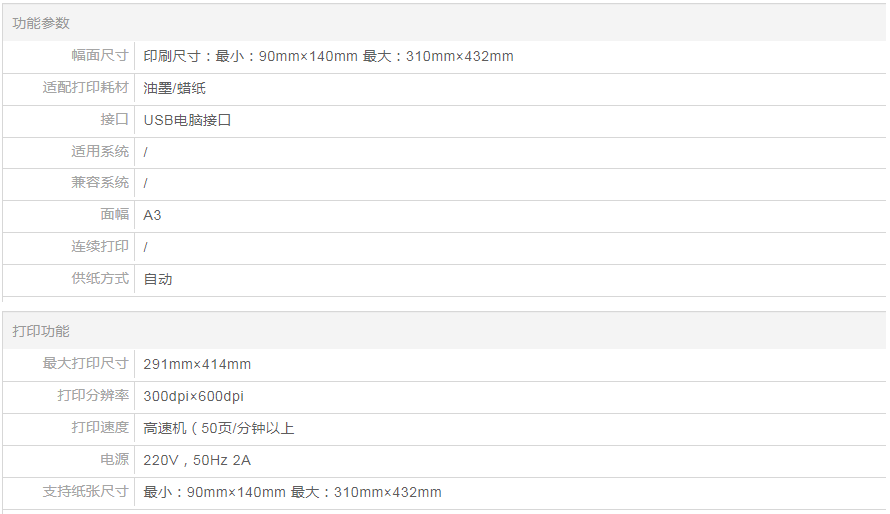This screenshot has width=890, height=514.
Task: Select the 支持纸张尺寸 label
Action: click(86, 492)
